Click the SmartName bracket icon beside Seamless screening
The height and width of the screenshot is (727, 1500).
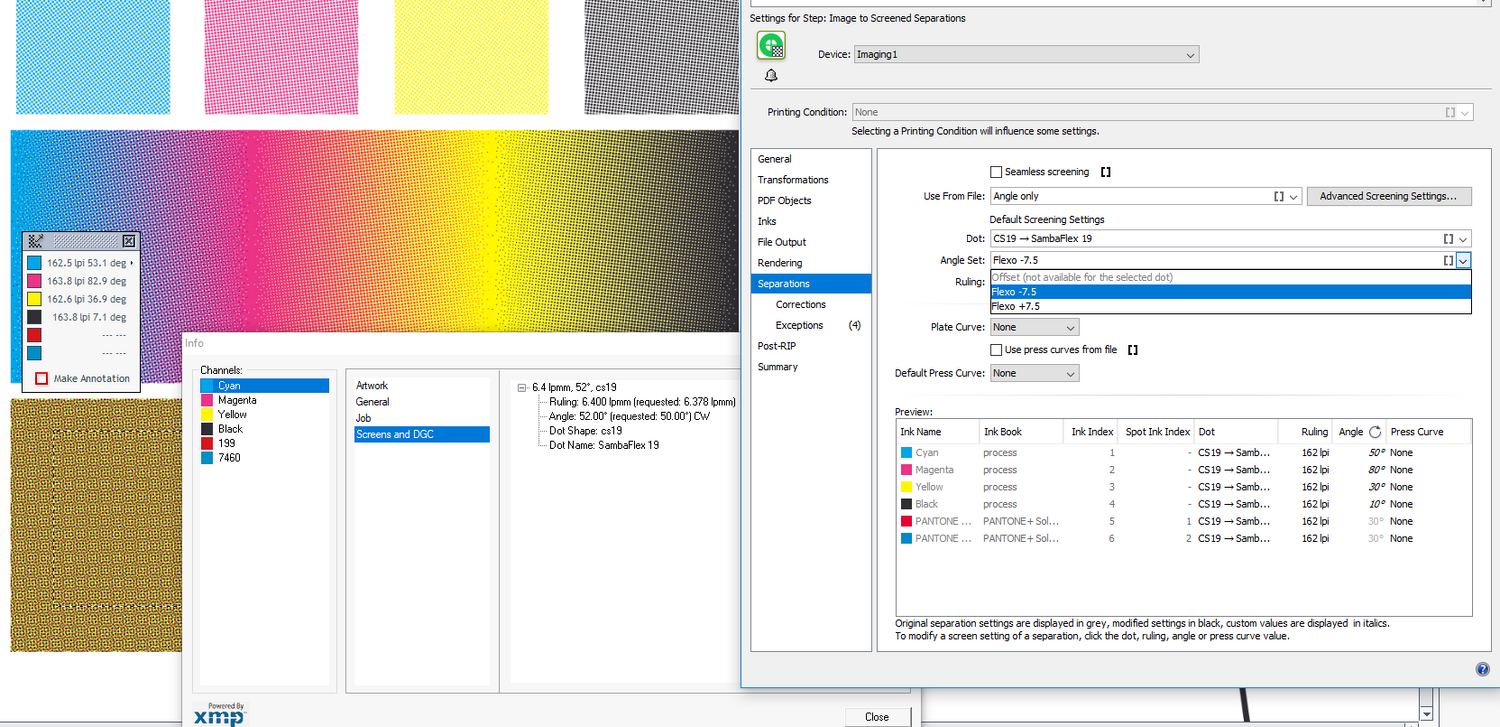(x=1106, y=172)
